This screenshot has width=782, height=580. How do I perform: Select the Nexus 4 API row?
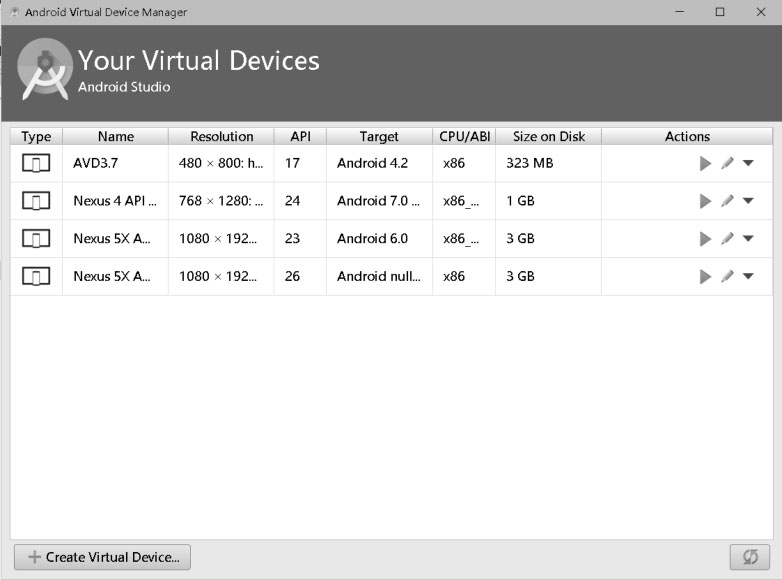pos(391,201)
